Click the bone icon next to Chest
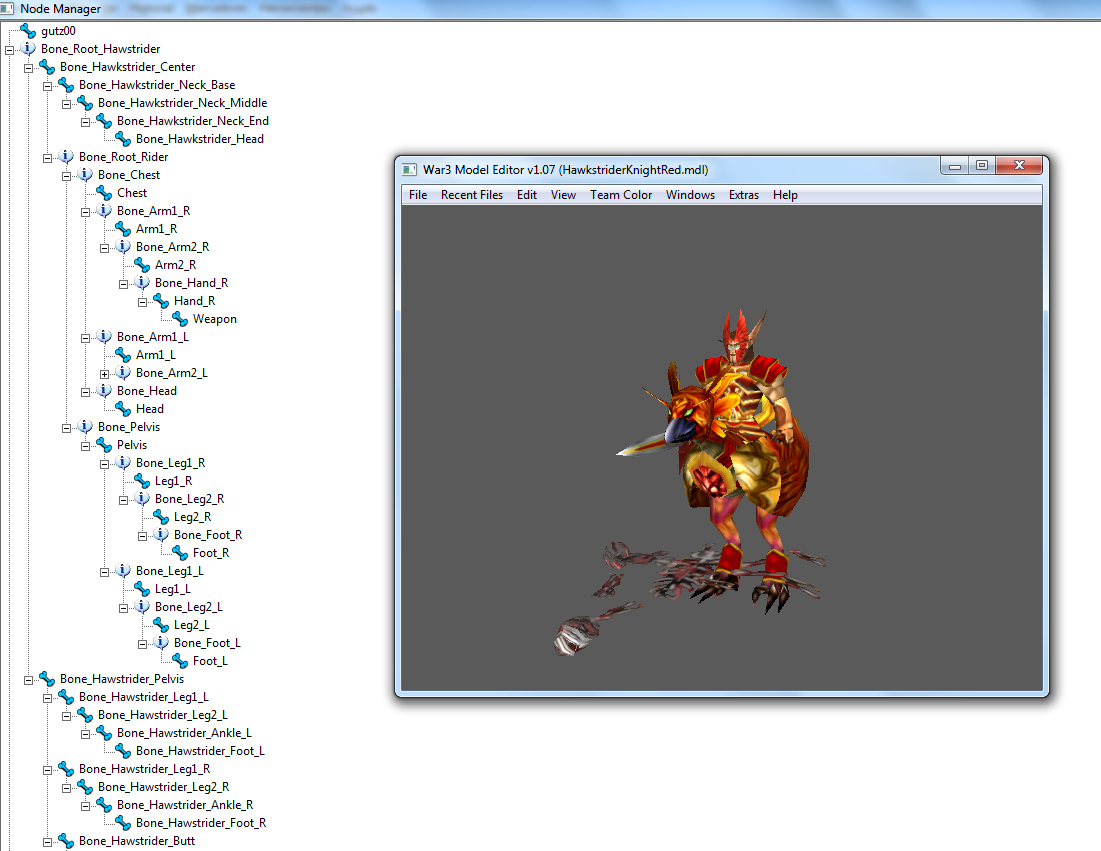1101x851 pixels. pos(104,193)
